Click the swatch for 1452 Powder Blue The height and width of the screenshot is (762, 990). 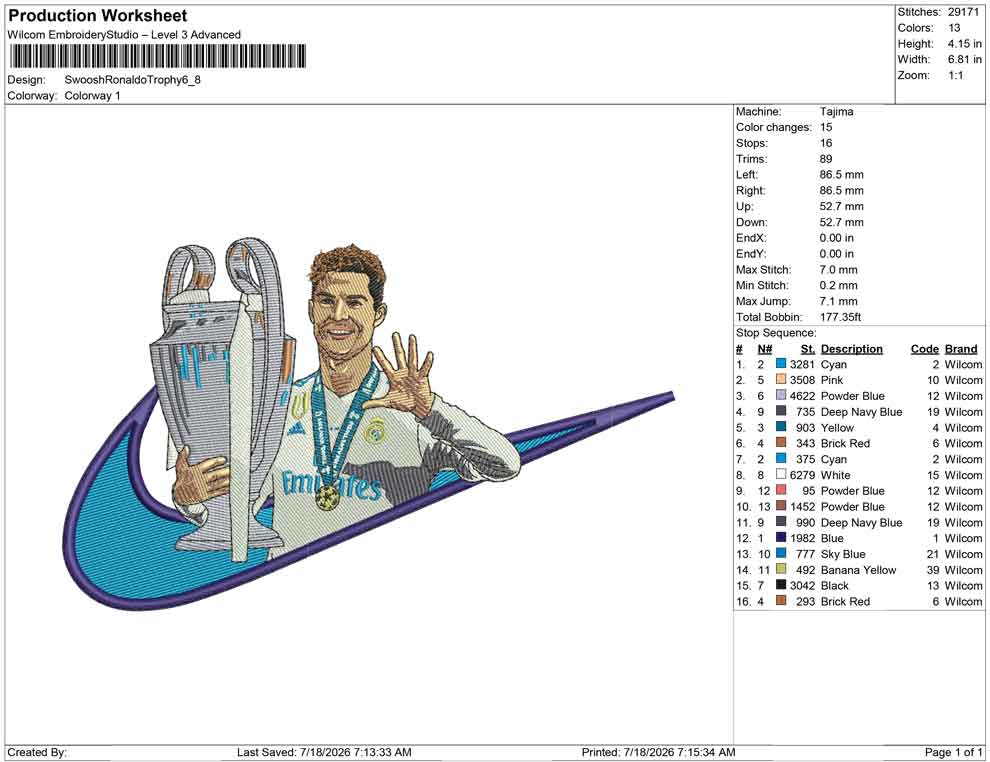coord(781,506)
